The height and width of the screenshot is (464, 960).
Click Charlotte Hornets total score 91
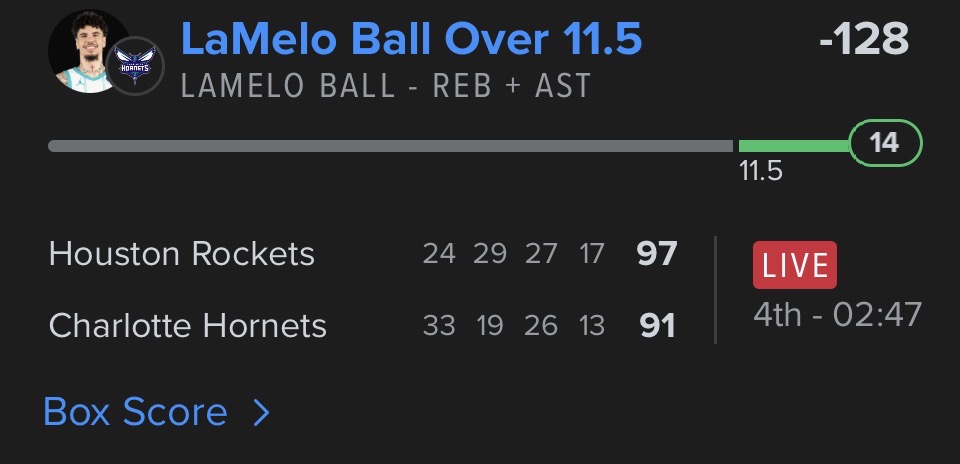657,326
